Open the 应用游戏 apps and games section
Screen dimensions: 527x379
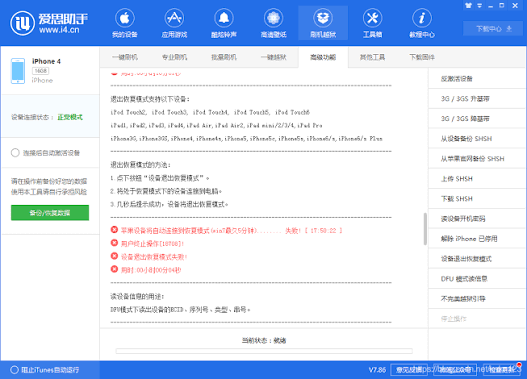click(x=174, y=23)
